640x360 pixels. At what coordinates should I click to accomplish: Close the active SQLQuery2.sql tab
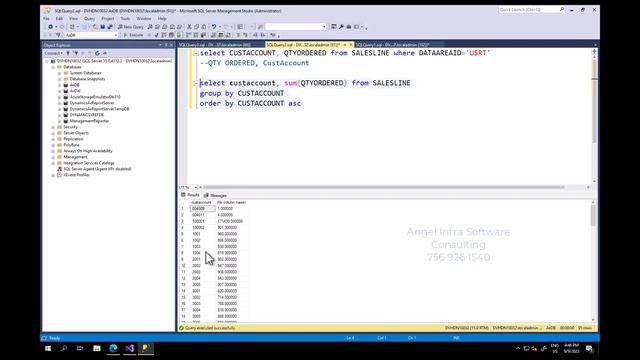[x=351, y=45]
